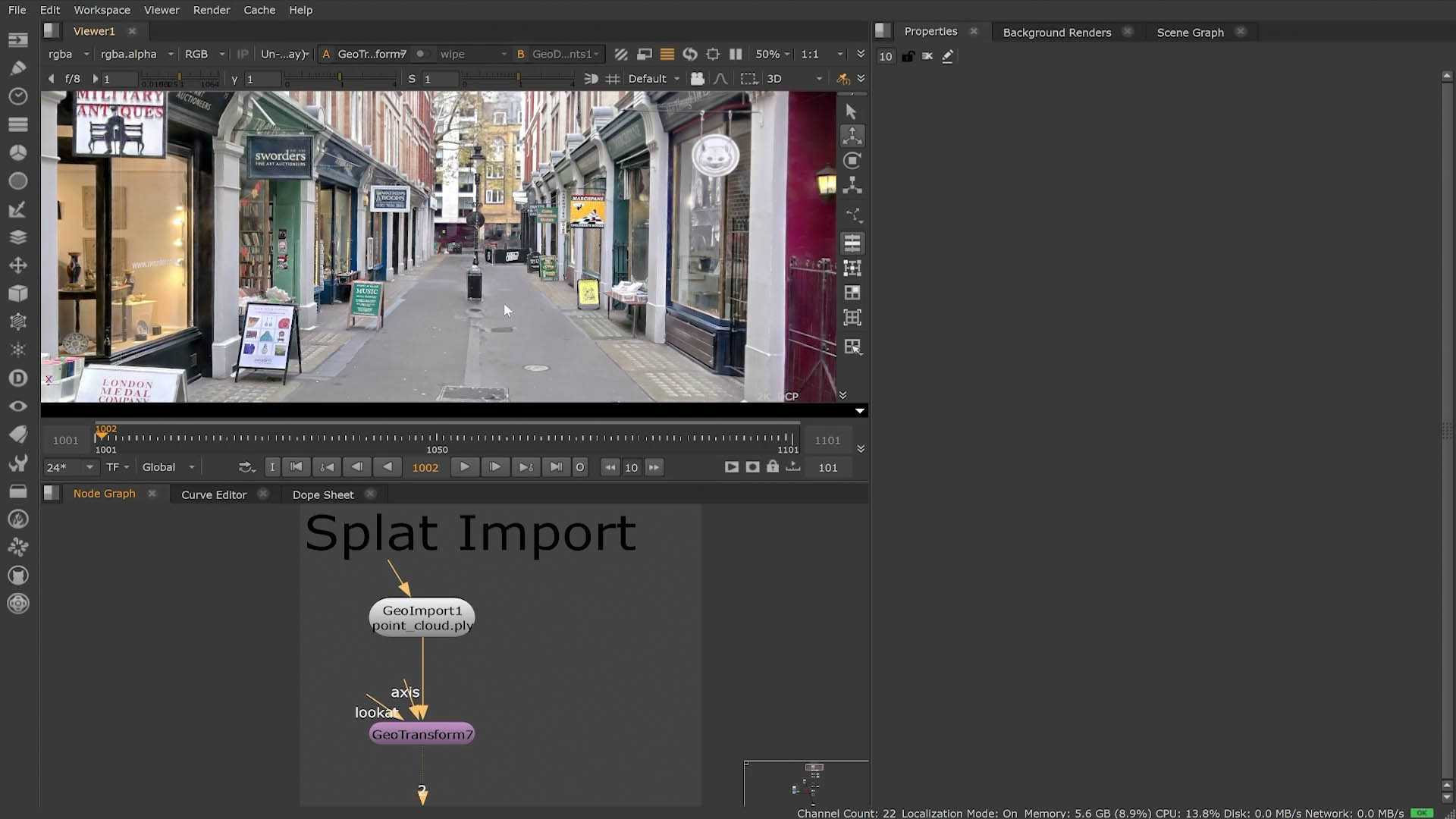Select the Roto tool in left toolbar

pos(18,67)
